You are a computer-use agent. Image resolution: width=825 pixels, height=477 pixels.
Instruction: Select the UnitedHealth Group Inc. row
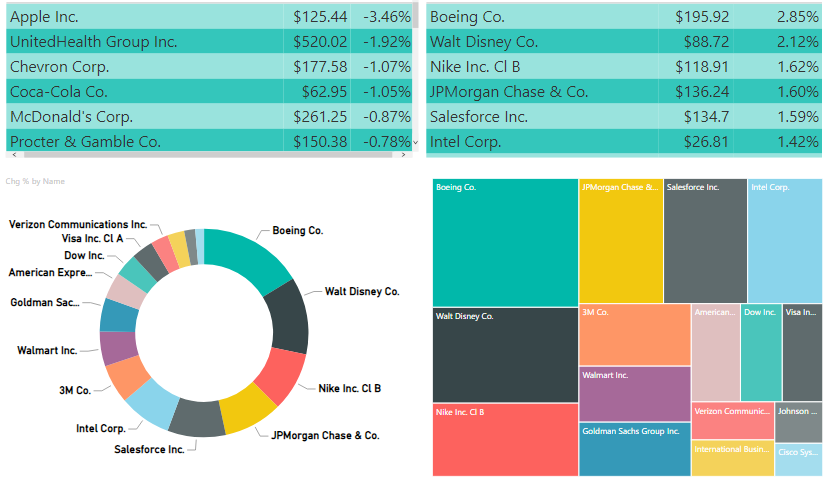coord(209,42)
